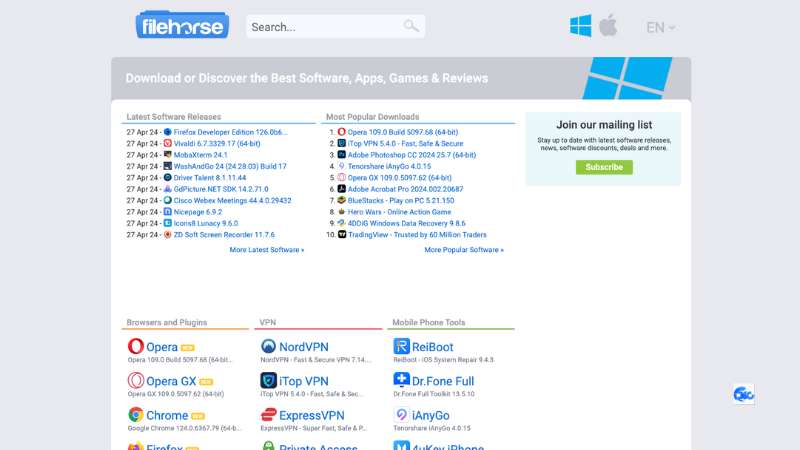This screenshot has height=450, width=800.
Task: Click the search magnifier icon
Action: (x=411, y=26)
